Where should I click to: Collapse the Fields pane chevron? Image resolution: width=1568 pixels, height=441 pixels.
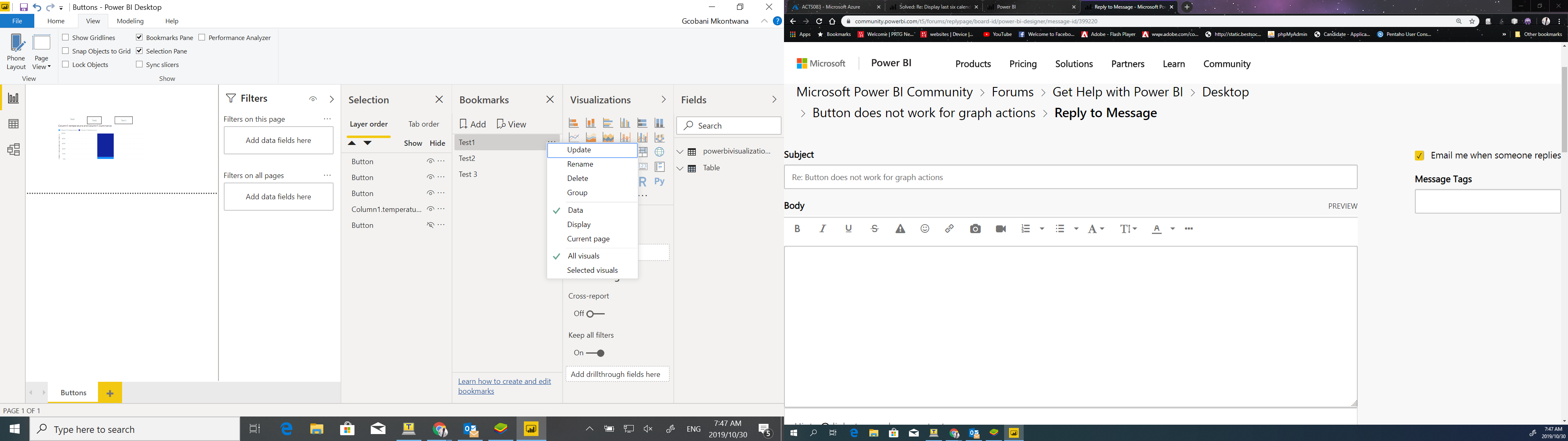click(774, 99)
